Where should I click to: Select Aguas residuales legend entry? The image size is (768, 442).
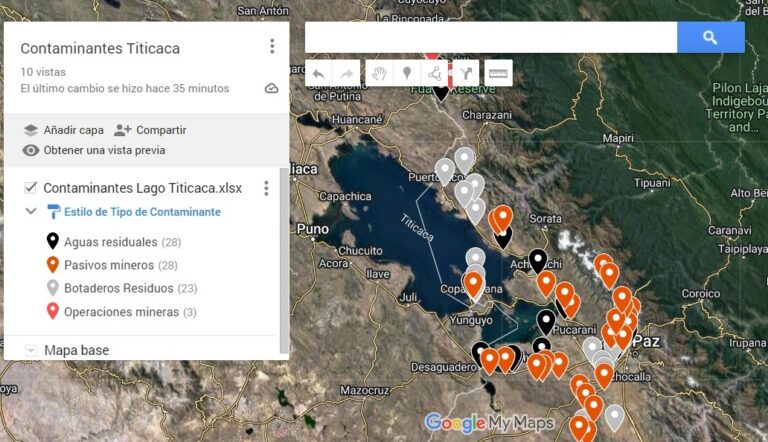[x=110, y=242]
